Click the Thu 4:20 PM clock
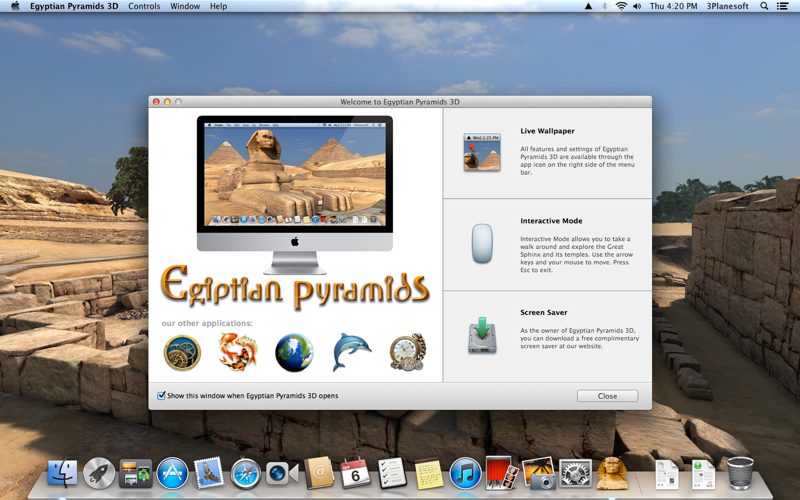The height and width of the screenshot is (500, 800). pyautogui.click(x=673, y=6)
